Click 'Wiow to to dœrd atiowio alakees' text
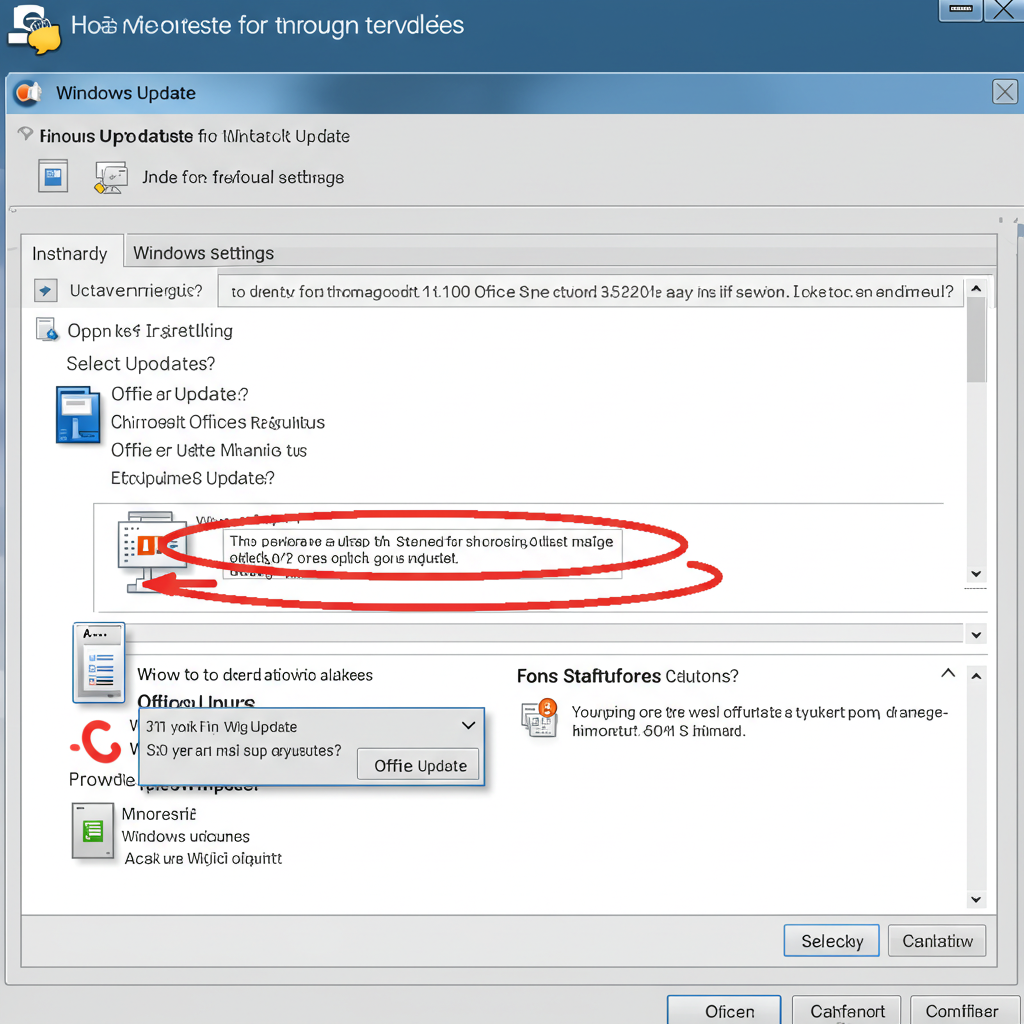Image resolution: width=1024 pixels, height=1024 pixels. point(255,675)
